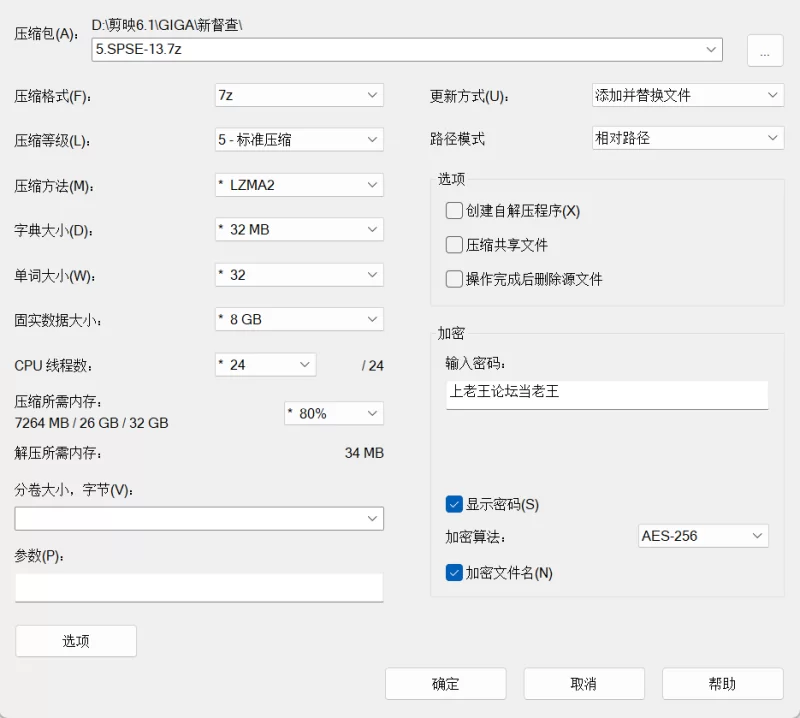
Task: Enable 压缩共享文件 checkbox
Action: click(454, 245)
